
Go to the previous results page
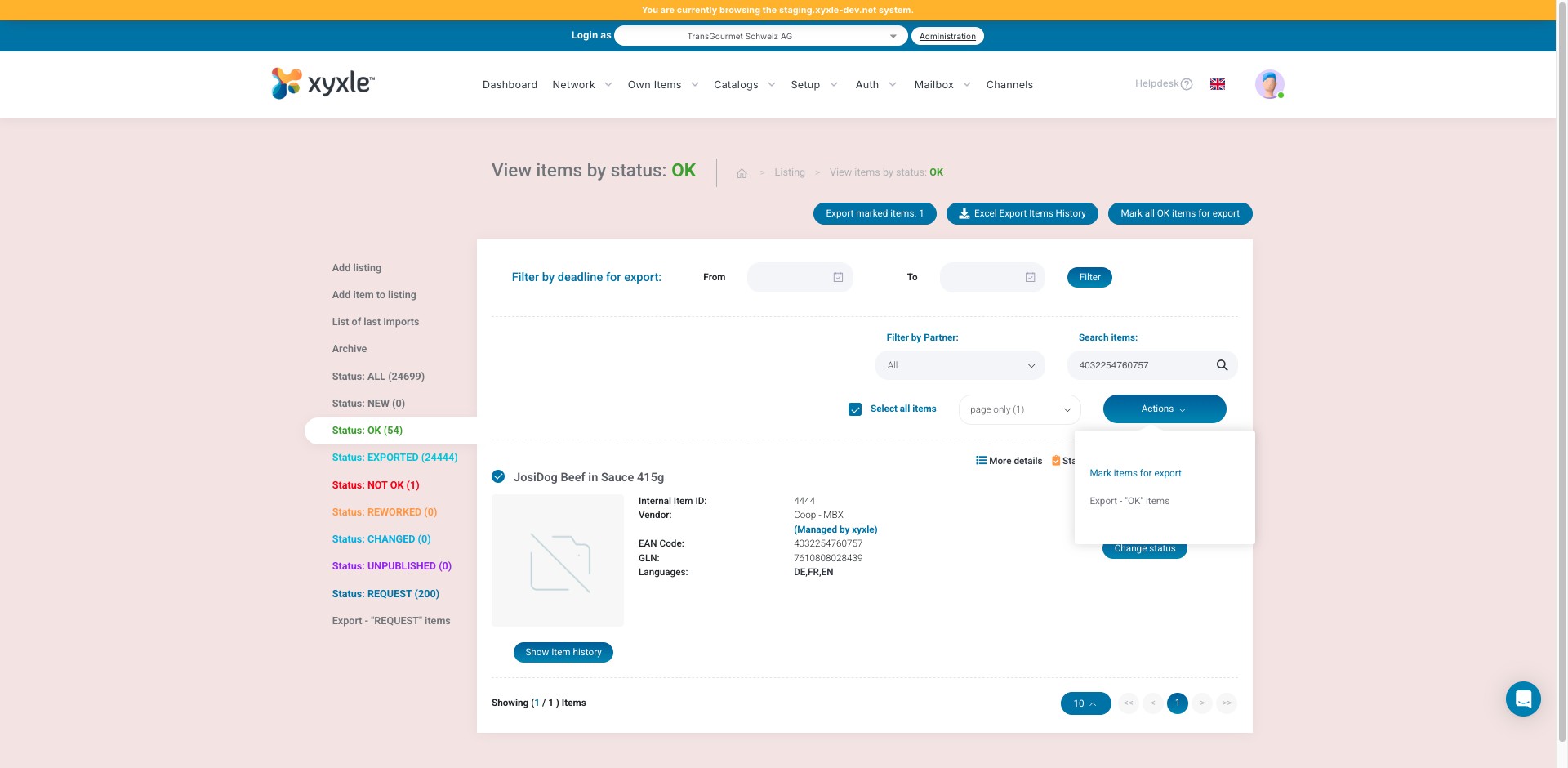coord(1153,703)
